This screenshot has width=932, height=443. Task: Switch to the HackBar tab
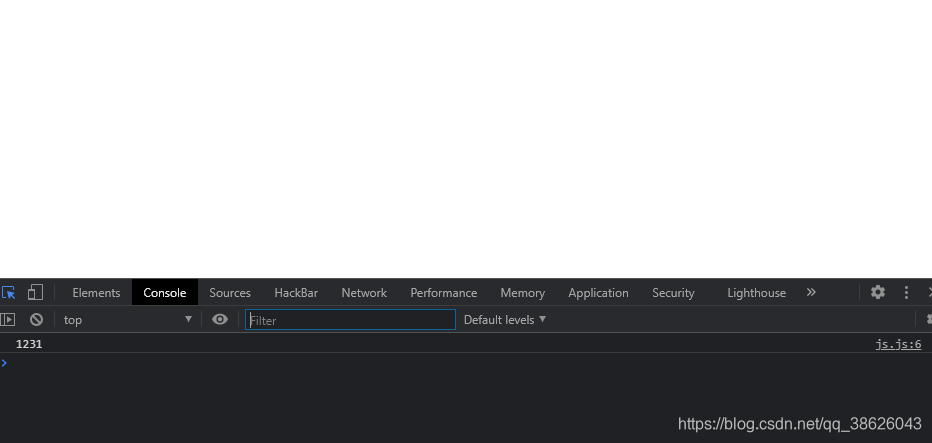tap(296, 293)
